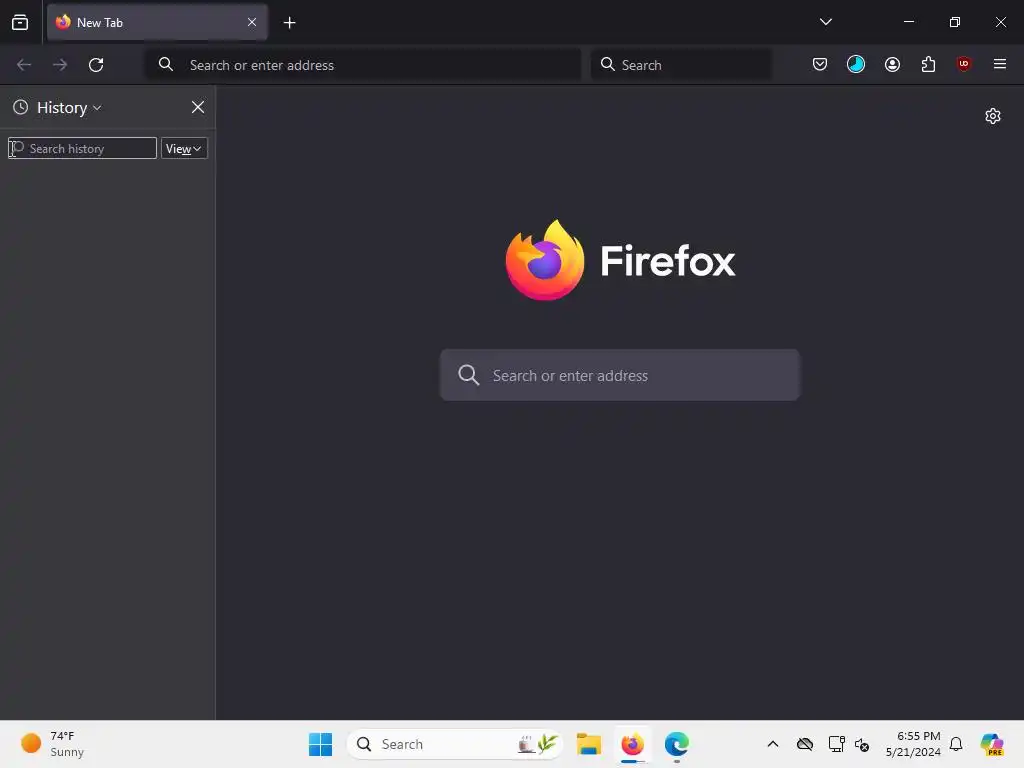The width and height of the screenshot is (1024, 768).
Task: Show hidden system tray icons
Action: point(773,744)
